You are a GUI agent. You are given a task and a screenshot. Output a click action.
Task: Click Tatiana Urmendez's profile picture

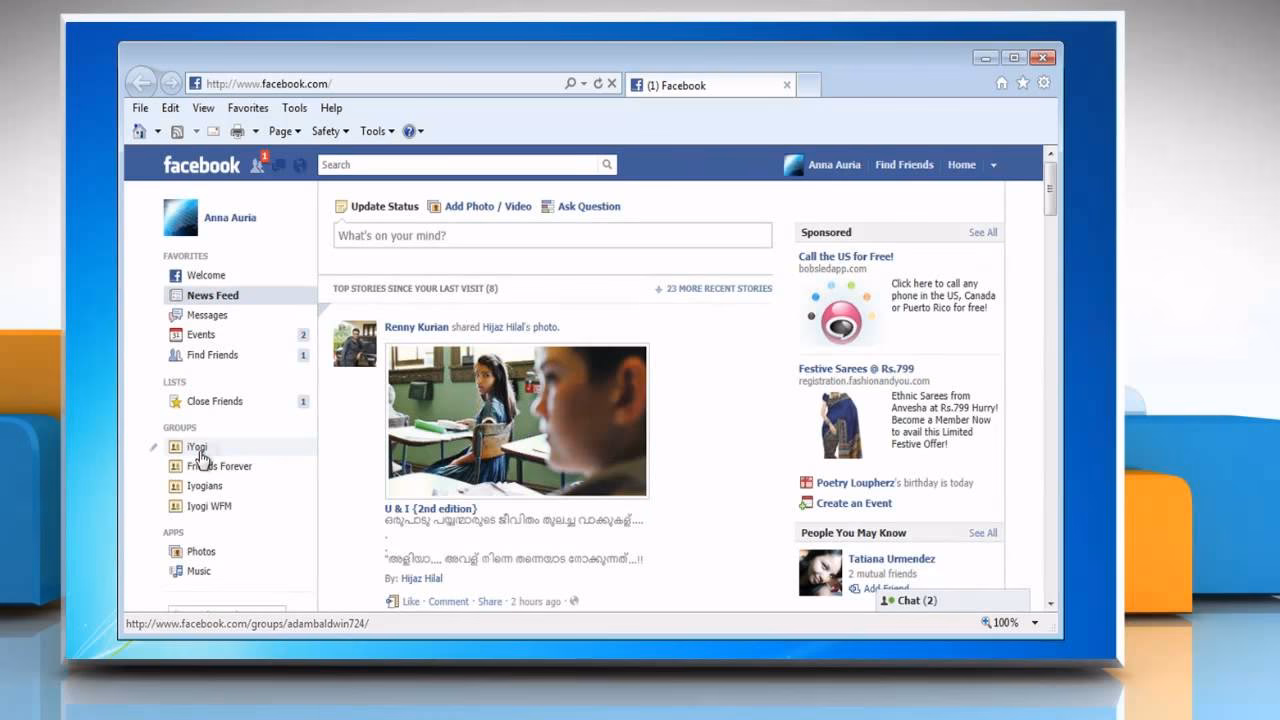[x=820, y=573]
